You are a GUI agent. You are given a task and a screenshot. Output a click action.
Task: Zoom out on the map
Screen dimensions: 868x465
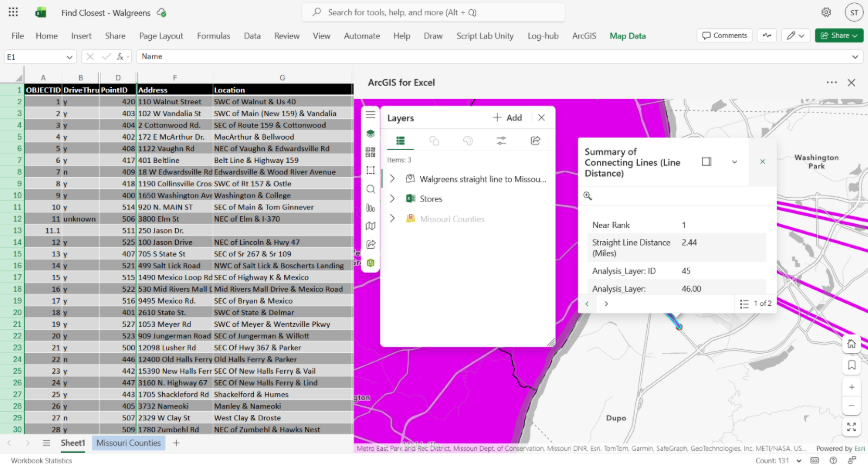(851, 406)
